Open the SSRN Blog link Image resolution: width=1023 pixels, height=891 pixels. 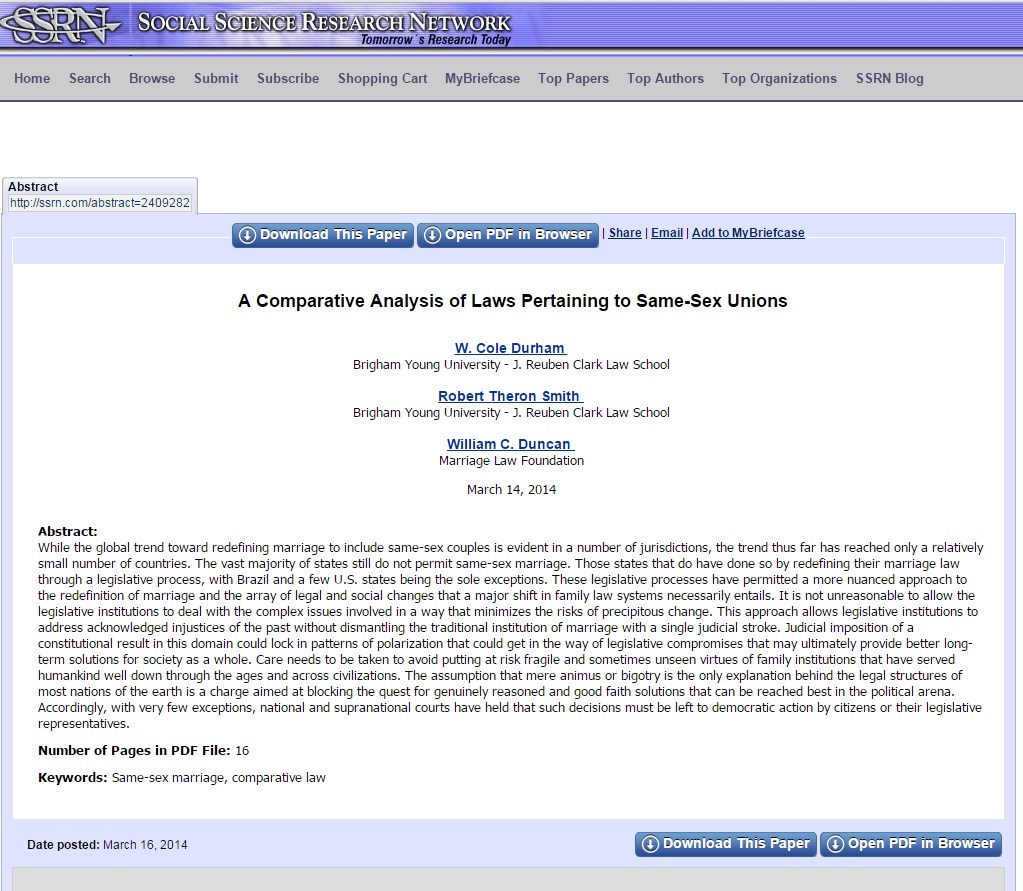click(889, 78)
